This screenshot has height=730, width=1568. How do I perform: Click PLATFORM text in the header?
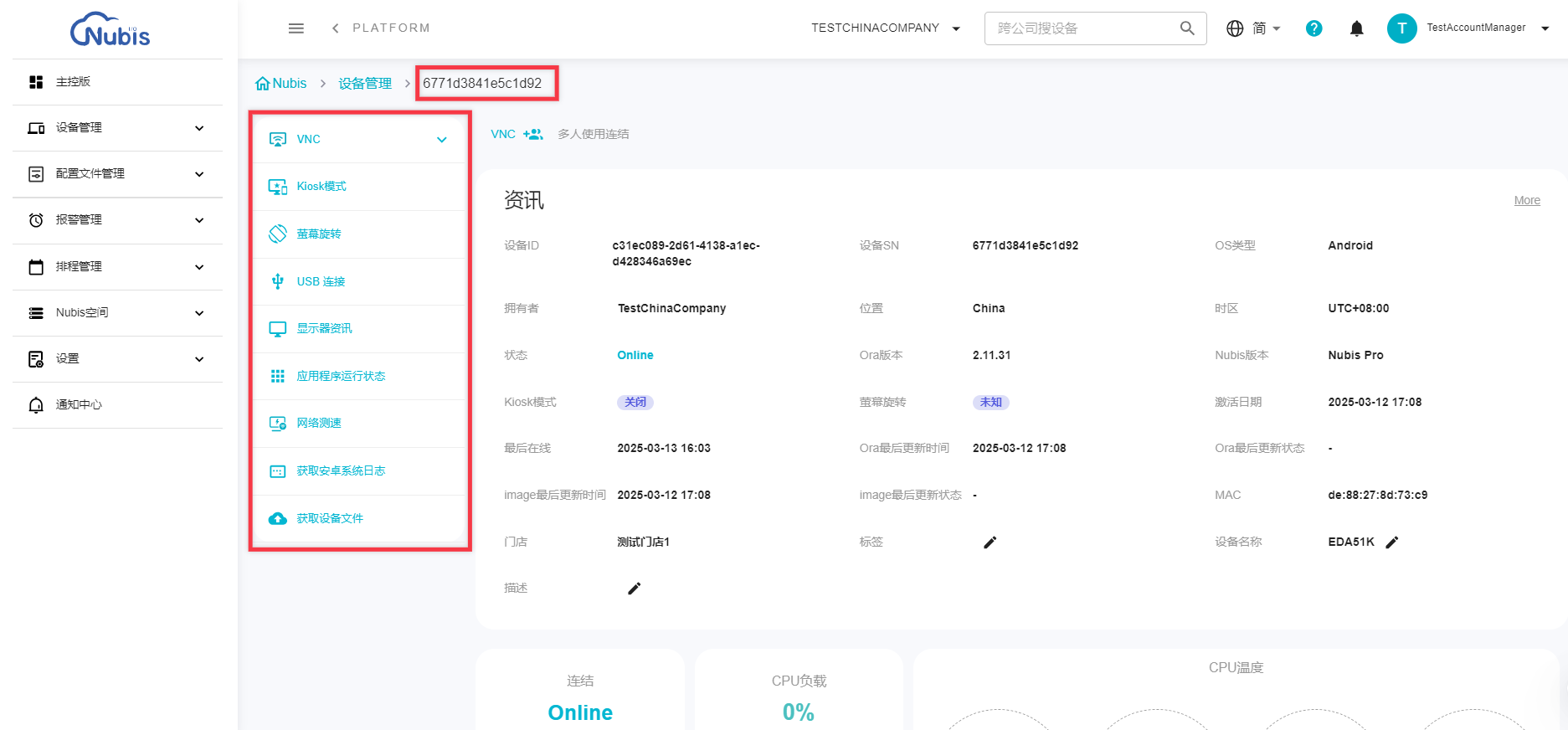(391, 28)
